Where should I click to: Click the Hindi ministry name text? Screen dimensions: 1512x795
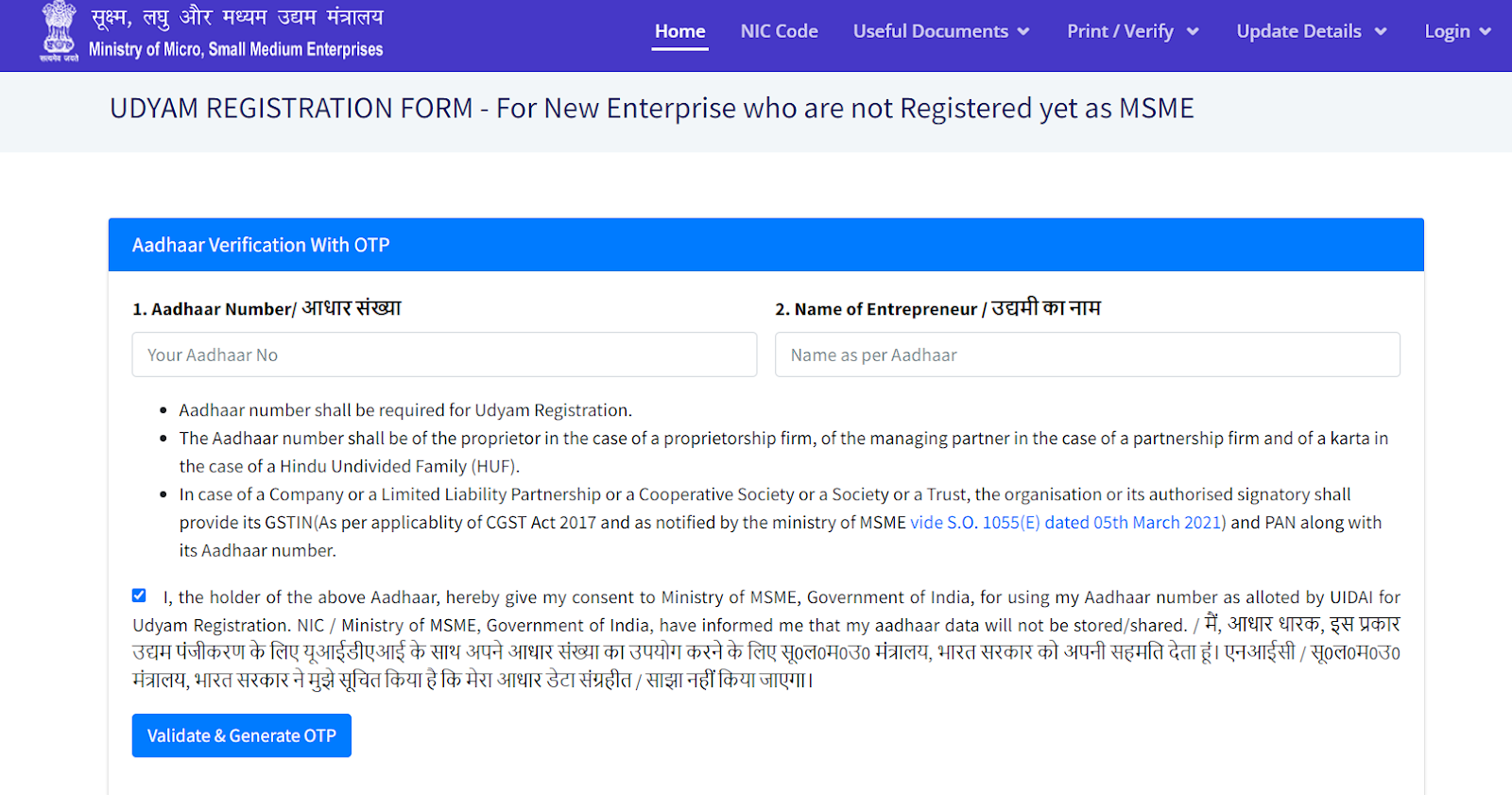tap(237, 17)
